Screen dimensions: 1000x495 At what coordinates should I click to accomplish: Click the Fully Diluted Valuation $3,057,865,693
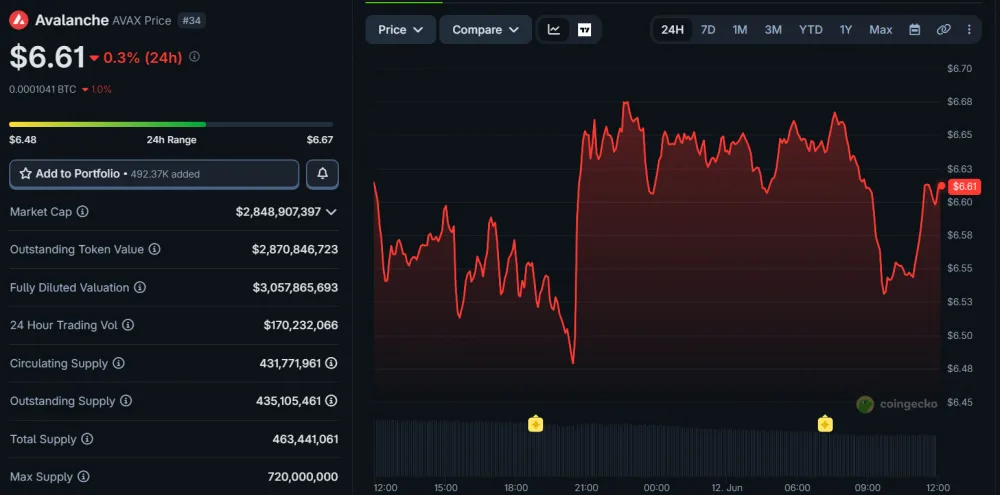click(x=295, y=288)
